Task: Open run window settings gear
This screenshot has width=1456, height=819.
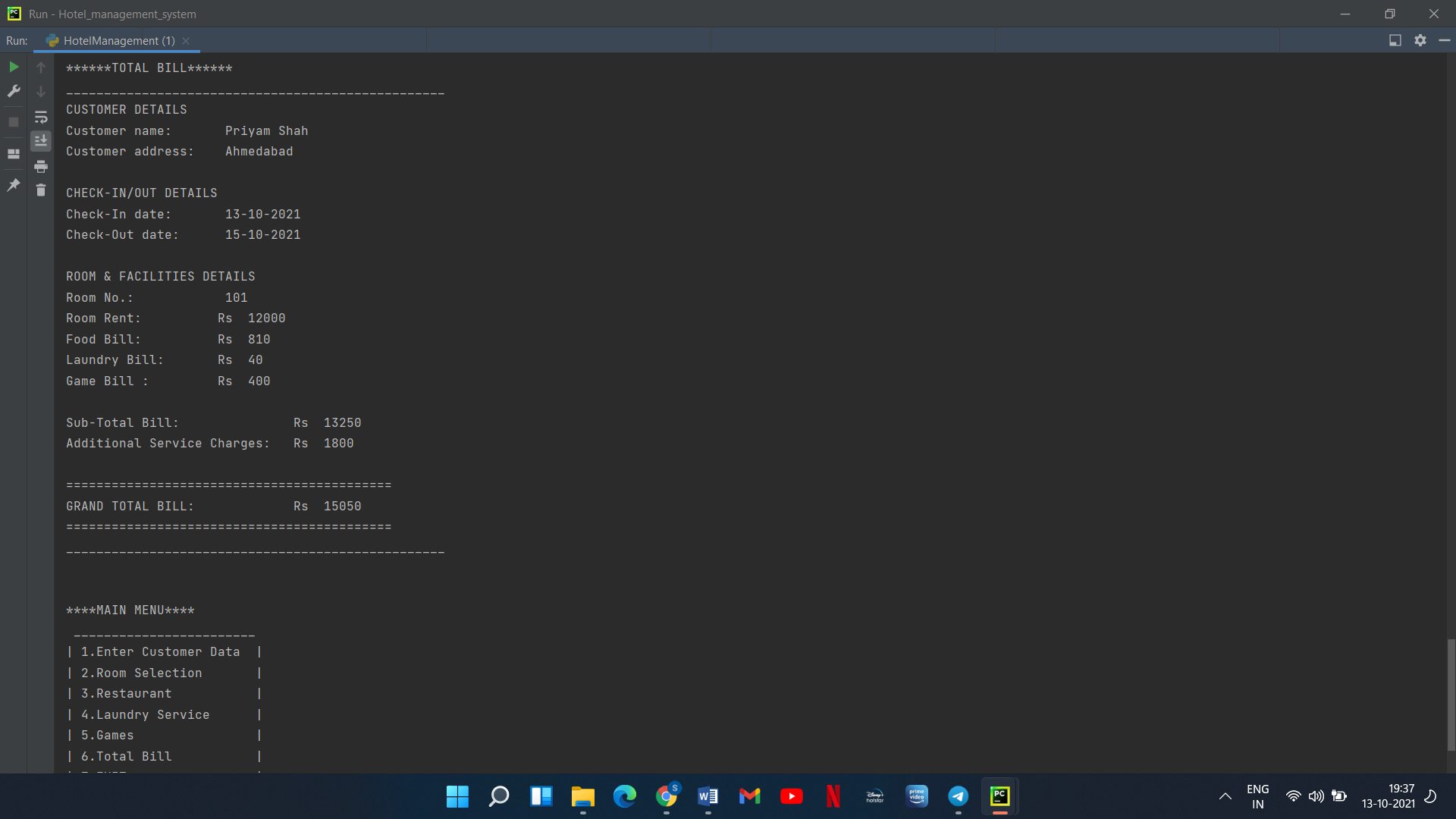Action: coord(1420,40)
